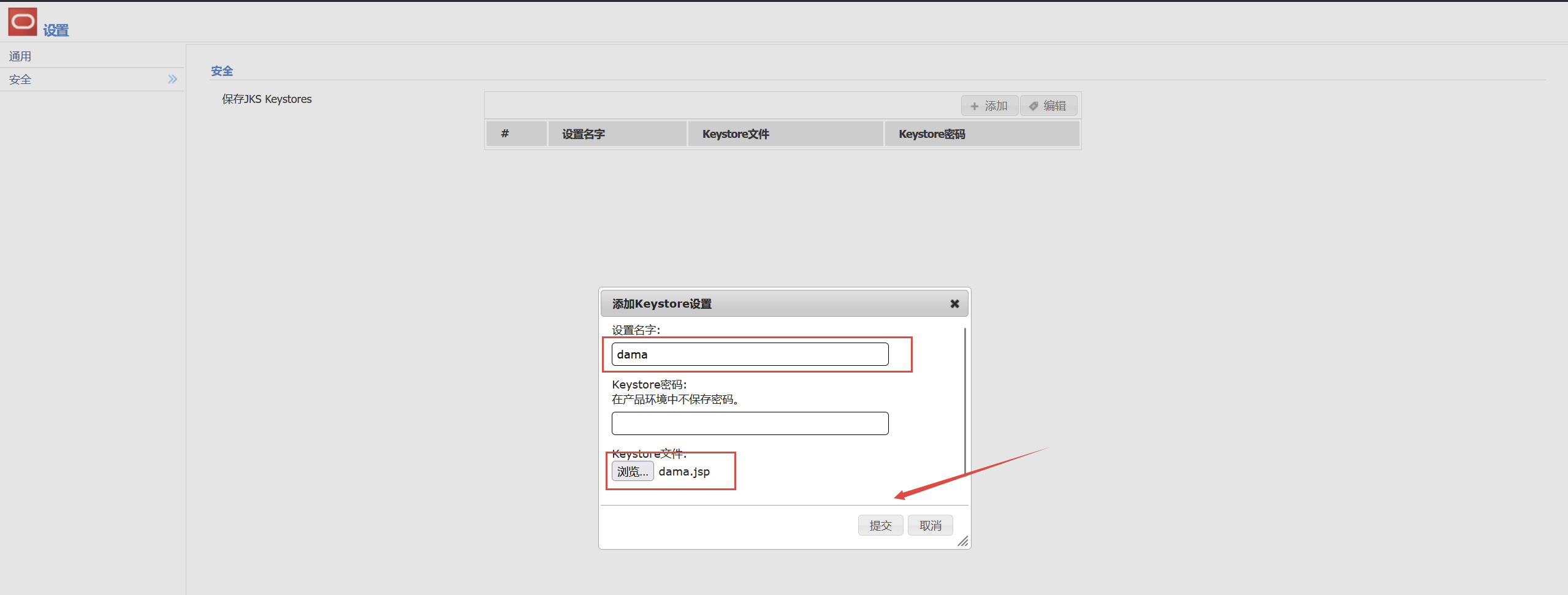Click the dialog's vertical scrollbar
Screen dimensions: 1568x595
[965, 401]
